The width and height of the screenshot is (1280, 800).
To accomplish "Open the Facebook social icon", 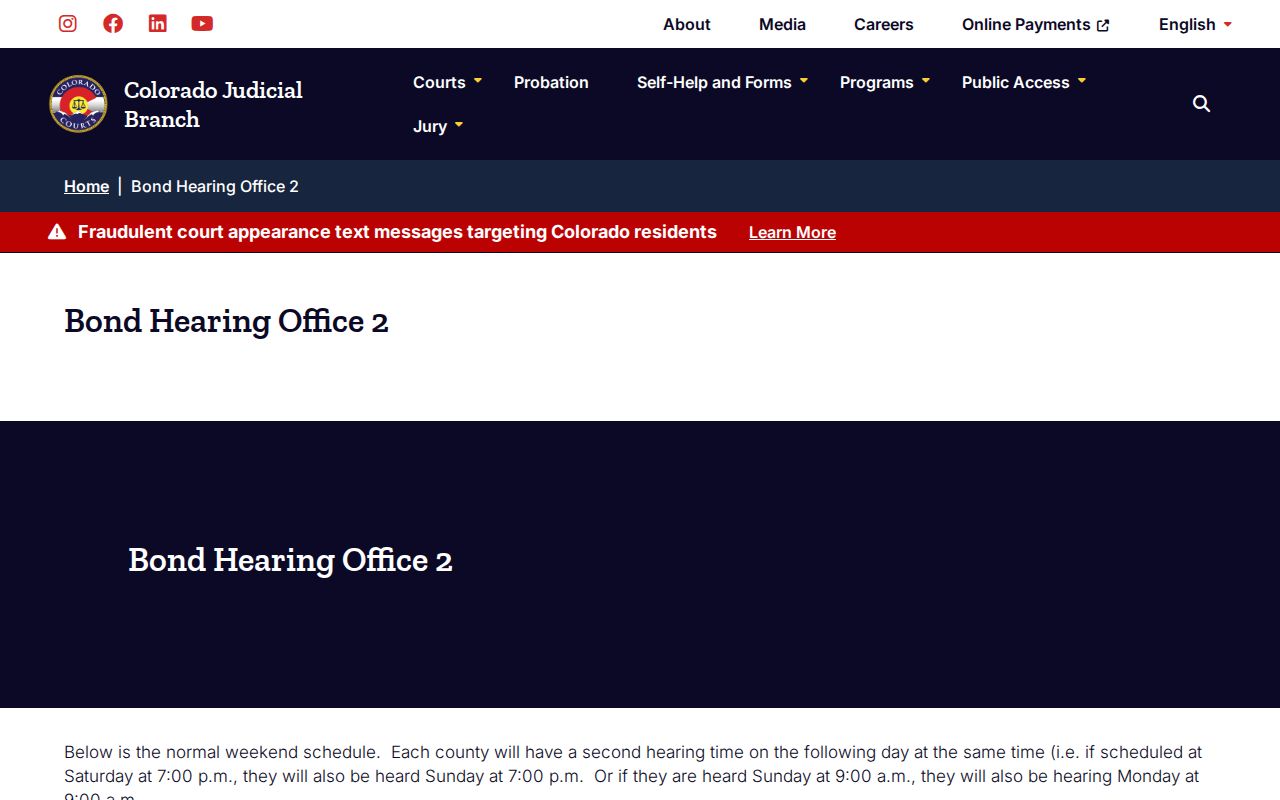I will [x=113, y=23].
